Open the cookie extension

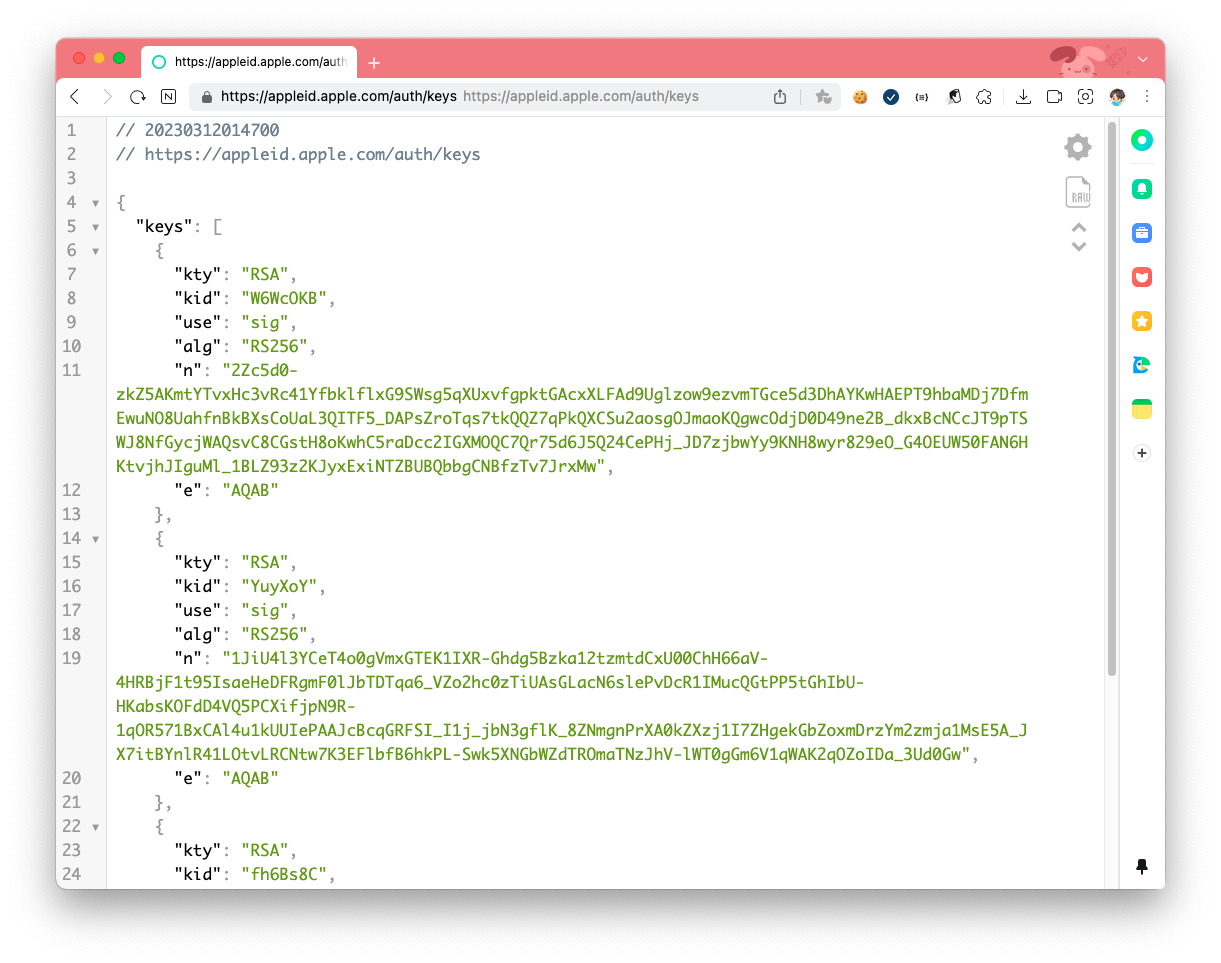pyautogui.click(x=860, y=97)
